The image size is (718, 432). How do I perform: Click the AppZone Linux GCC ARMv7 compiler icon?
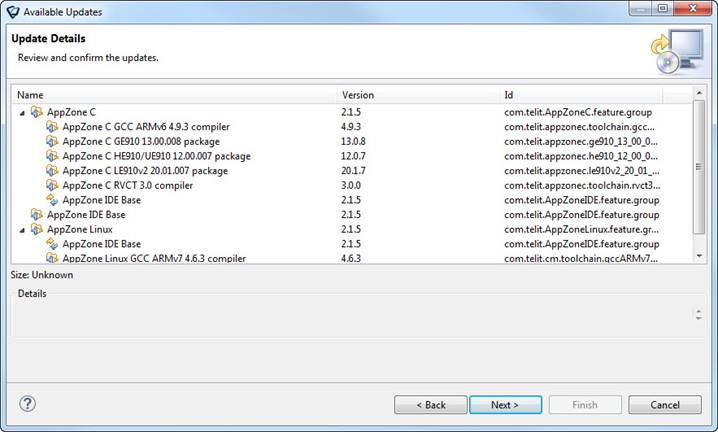pyautogui.click(x=52, y=258)
